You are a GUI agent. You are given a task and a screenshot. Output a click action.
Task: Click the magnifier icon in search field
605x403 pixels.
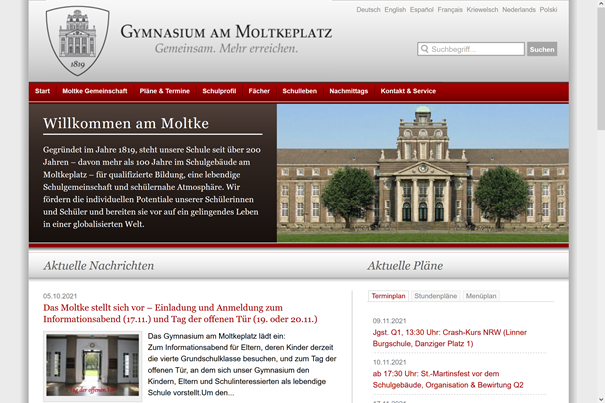[x=424, y=49]
